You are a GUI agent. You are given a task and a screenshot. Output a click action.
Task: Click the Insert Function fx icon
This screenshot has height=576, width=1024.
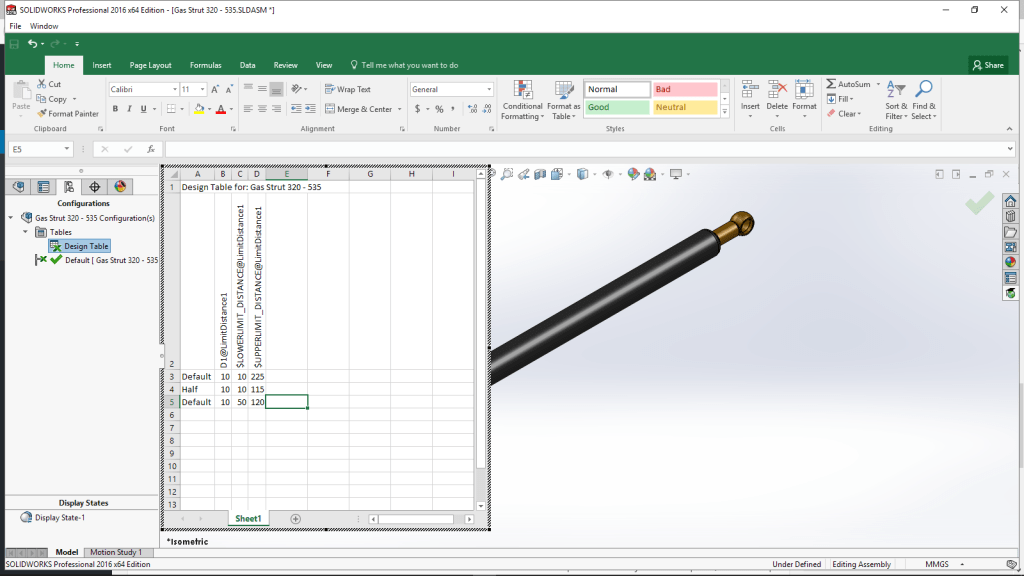tap(150, 149)
